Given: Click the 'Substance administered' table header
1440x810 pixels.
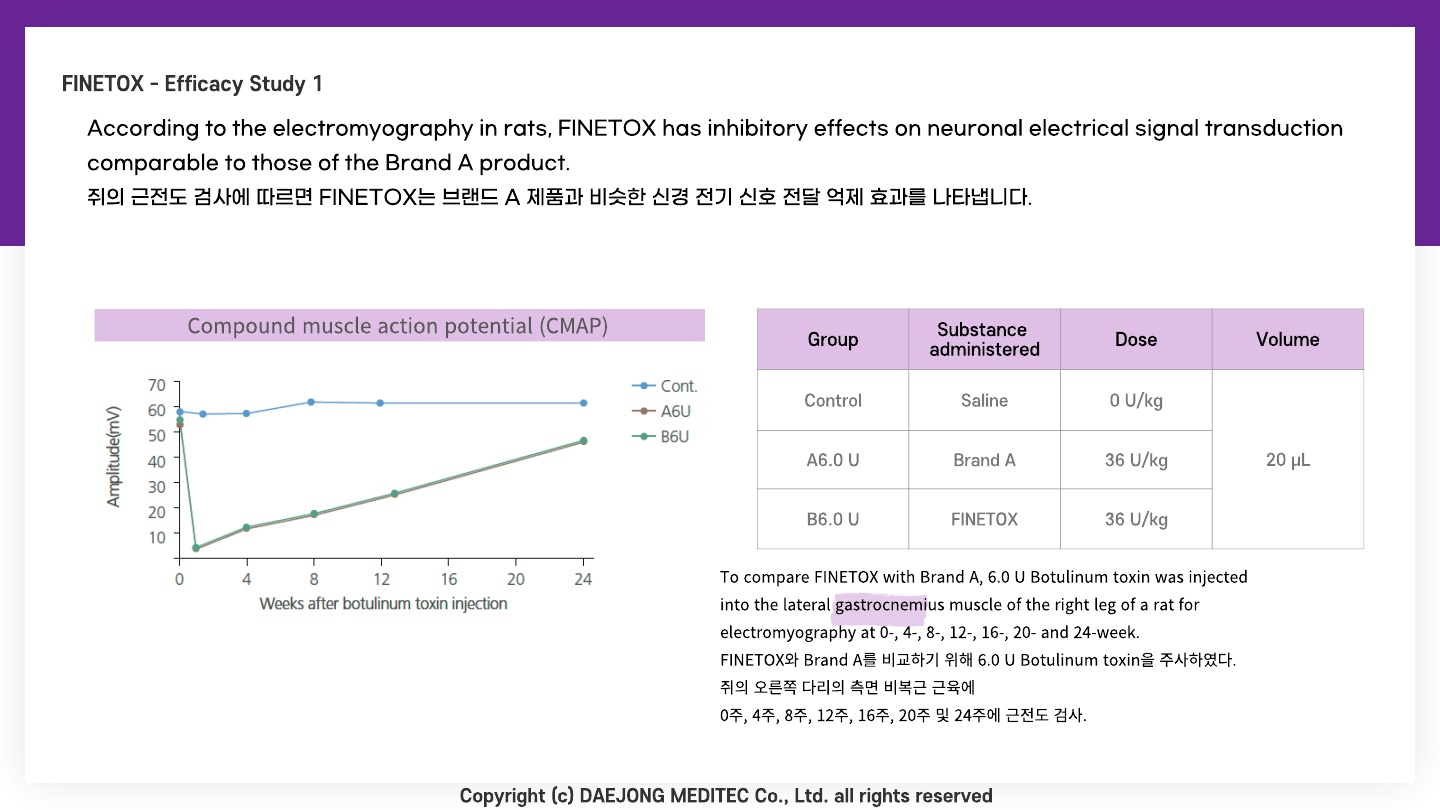Looking at the screenshot, I should coord(985,340).
